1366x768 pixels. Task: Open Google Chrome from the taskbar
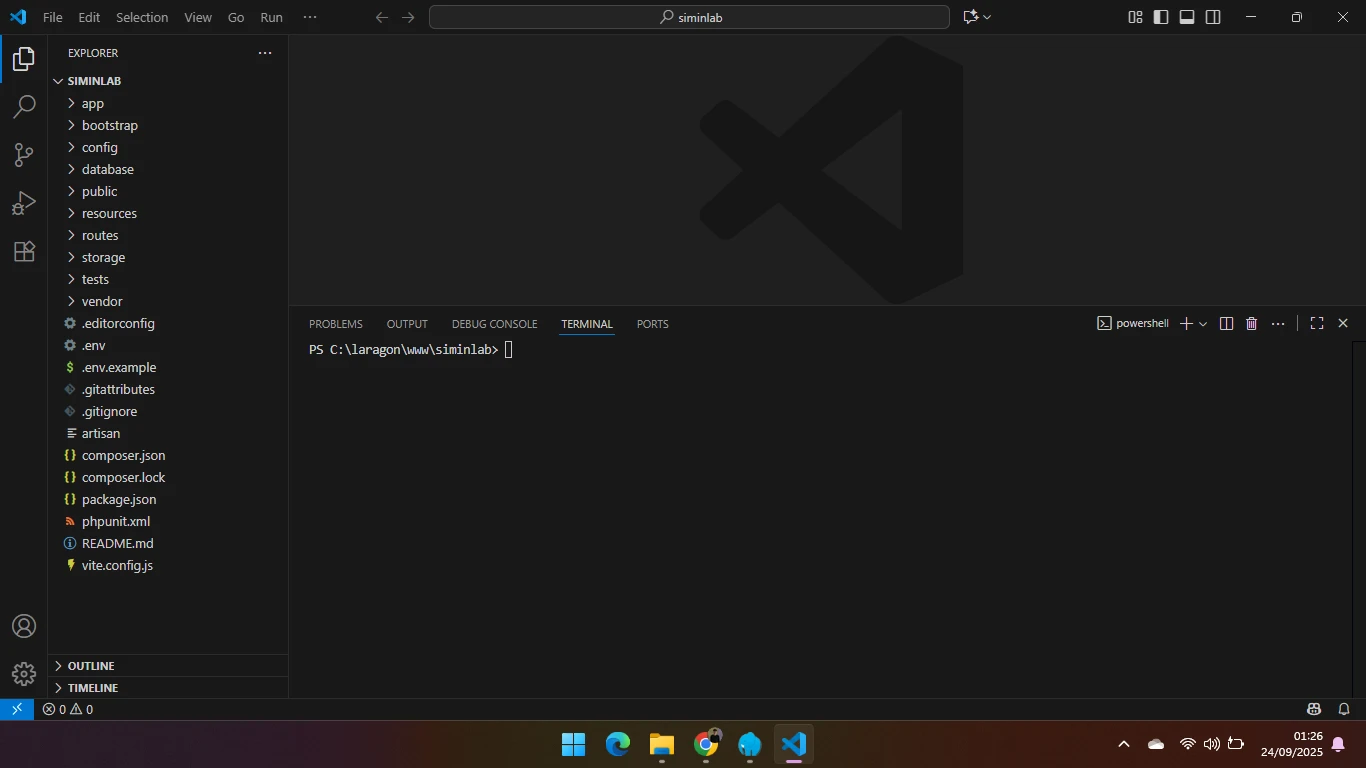point(706,745)
